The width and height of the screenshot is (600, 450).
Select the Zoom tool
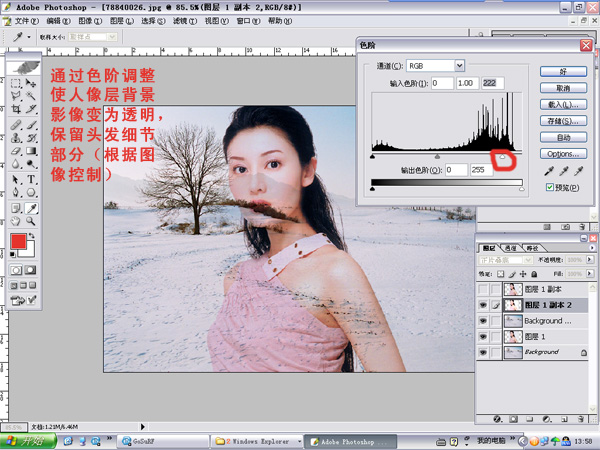click(31, 221)
